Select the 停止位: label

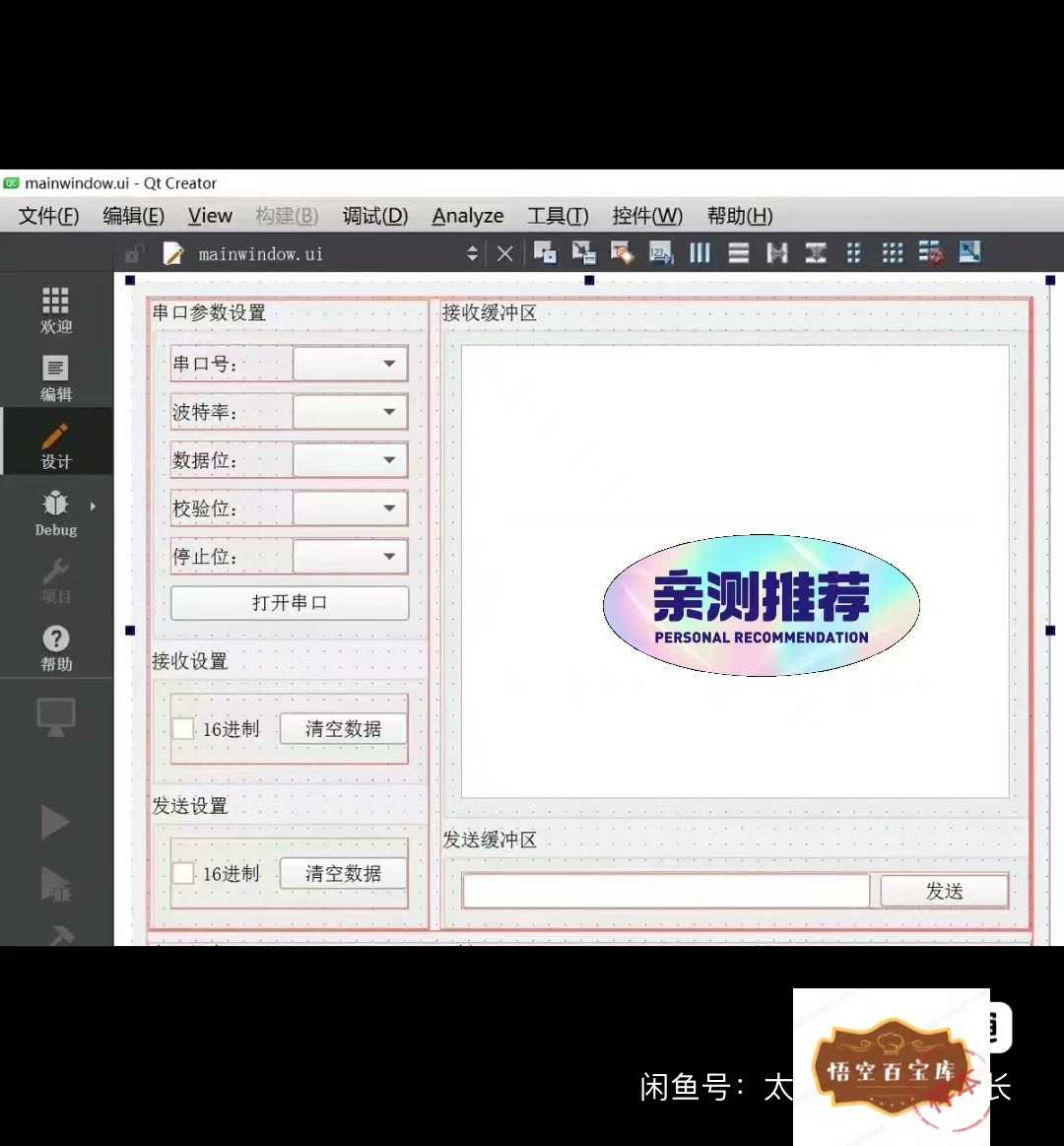pyautogui.click(x=205, y=557)
